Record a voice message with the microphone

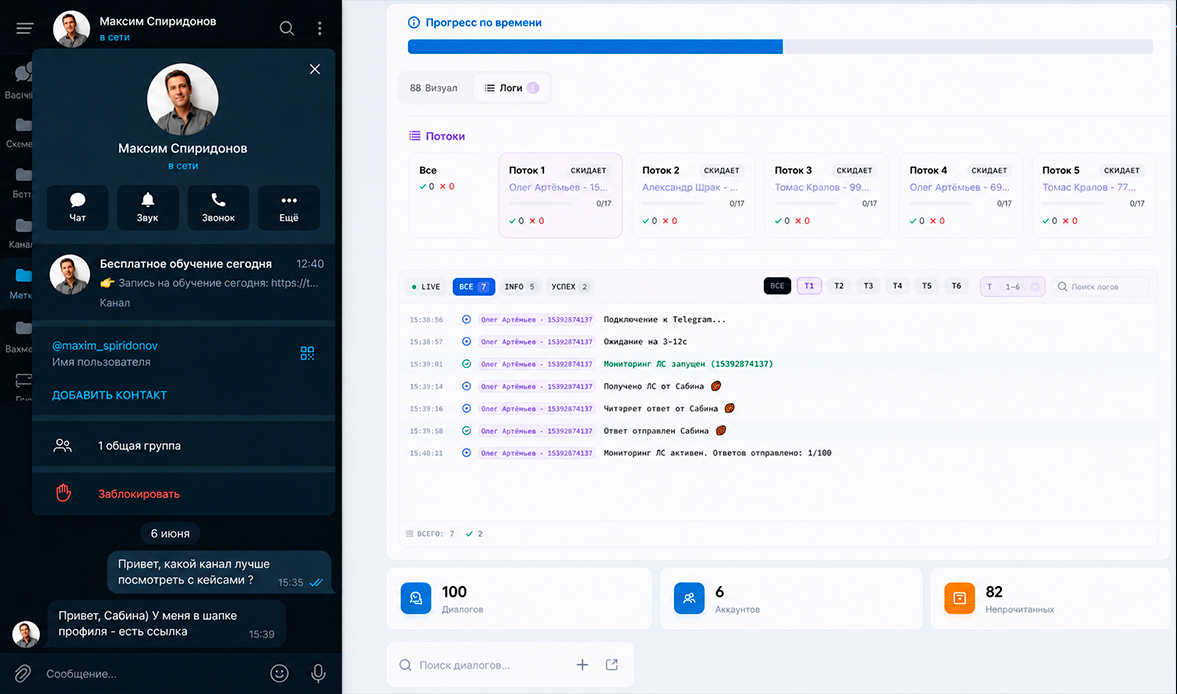click(x=318, y=674)
